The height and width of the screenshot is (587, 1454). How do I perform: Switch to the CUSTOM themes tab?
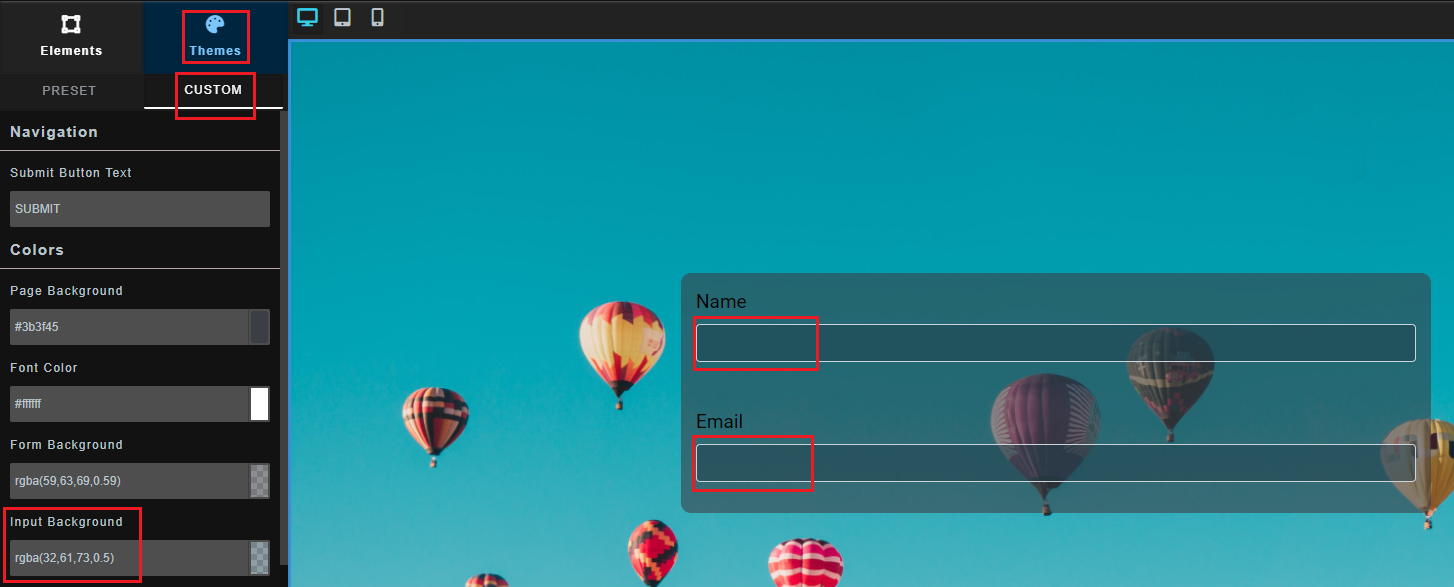coord(213,90)
